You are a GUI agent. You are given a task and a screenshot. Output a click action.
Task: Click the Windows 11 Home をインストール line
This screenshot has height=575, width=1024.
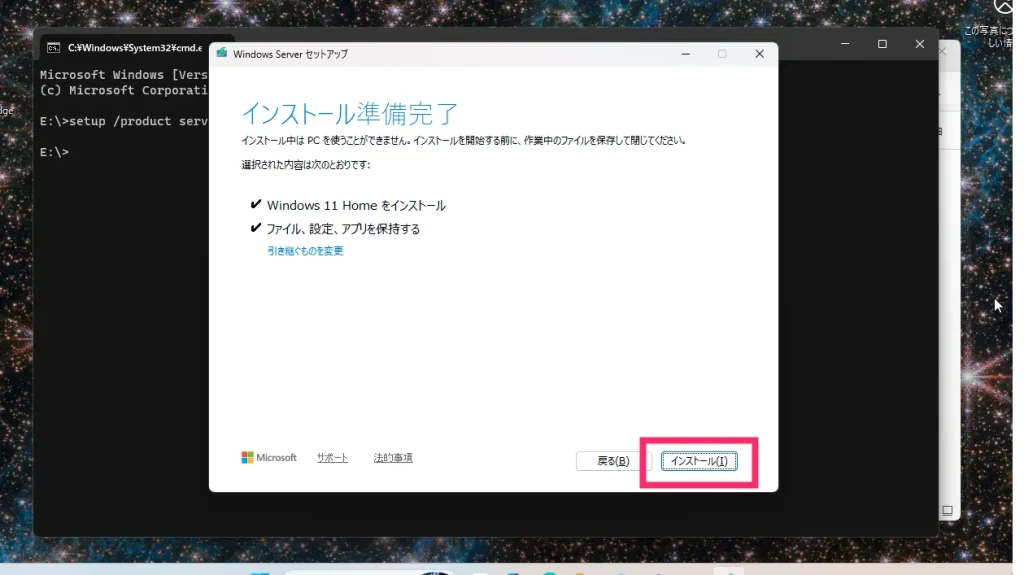tap(356, 205)
